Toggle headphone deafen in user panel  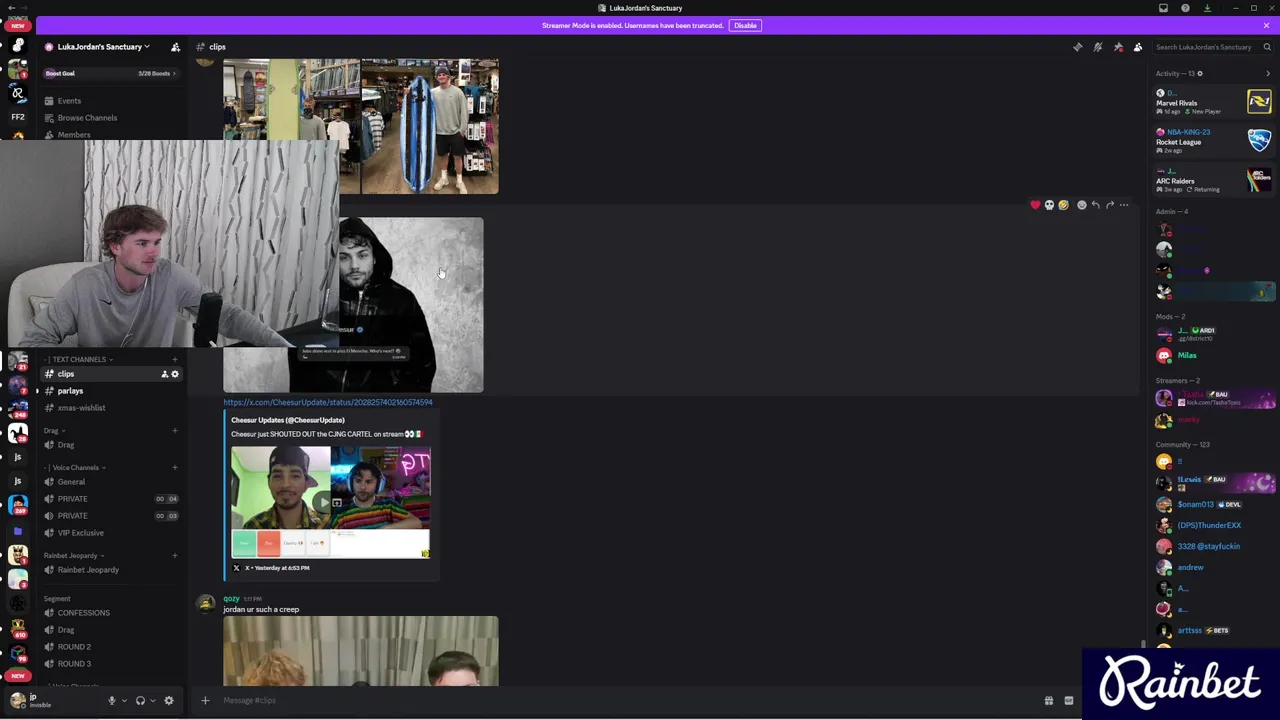pyautogui.click(x=140, y=701)
